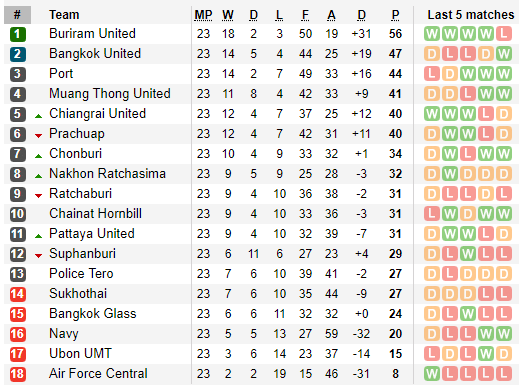
Task: Click Buriram United's last-match L result badge
Action: 504,34
